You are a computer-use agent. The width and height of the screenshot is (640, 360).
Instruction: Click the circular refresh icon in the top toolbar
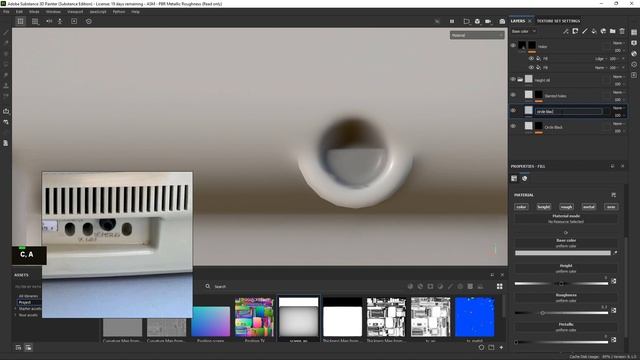pyautogui.click(x=89, y=21)
